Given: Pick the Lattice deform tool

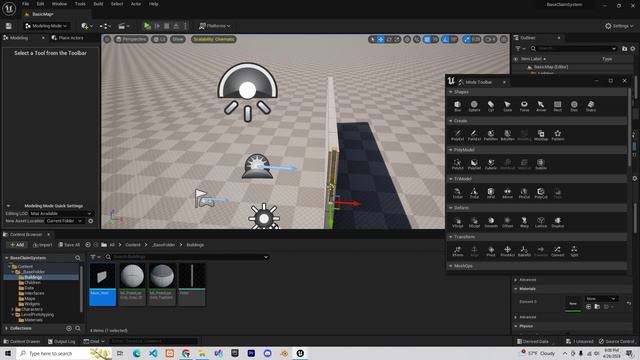Looking at the screenshot, I should [x=541, y=222].
